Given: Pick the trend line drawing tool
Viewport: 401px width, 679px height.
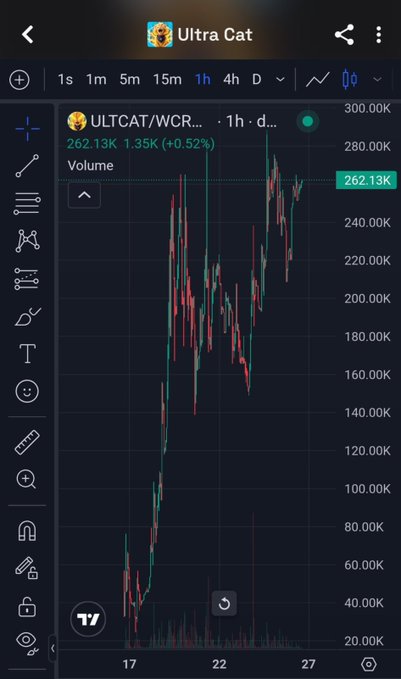Looking at the screenshot, I should click(x=27, y=165).
